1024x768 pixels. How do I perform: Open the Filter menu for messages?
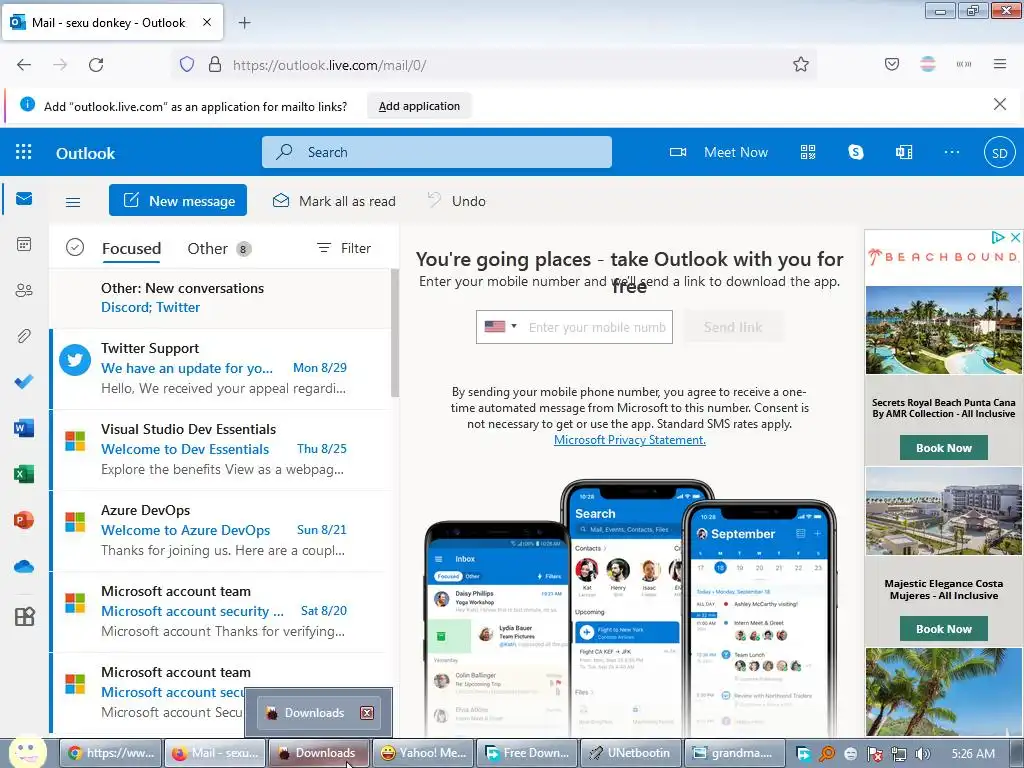344,248
